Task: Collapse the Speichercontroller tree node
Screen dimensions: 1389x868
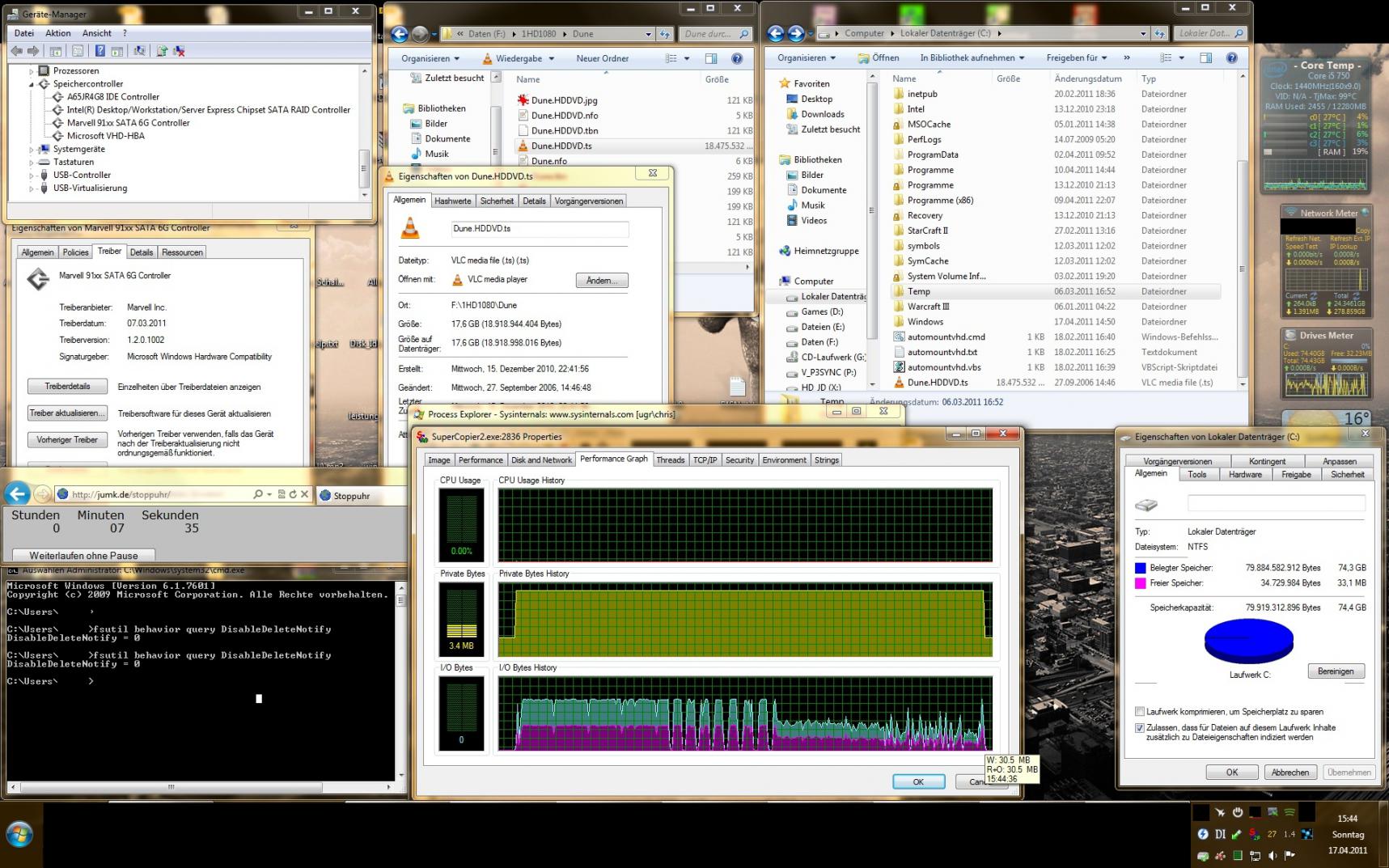Action: point(32,84)
